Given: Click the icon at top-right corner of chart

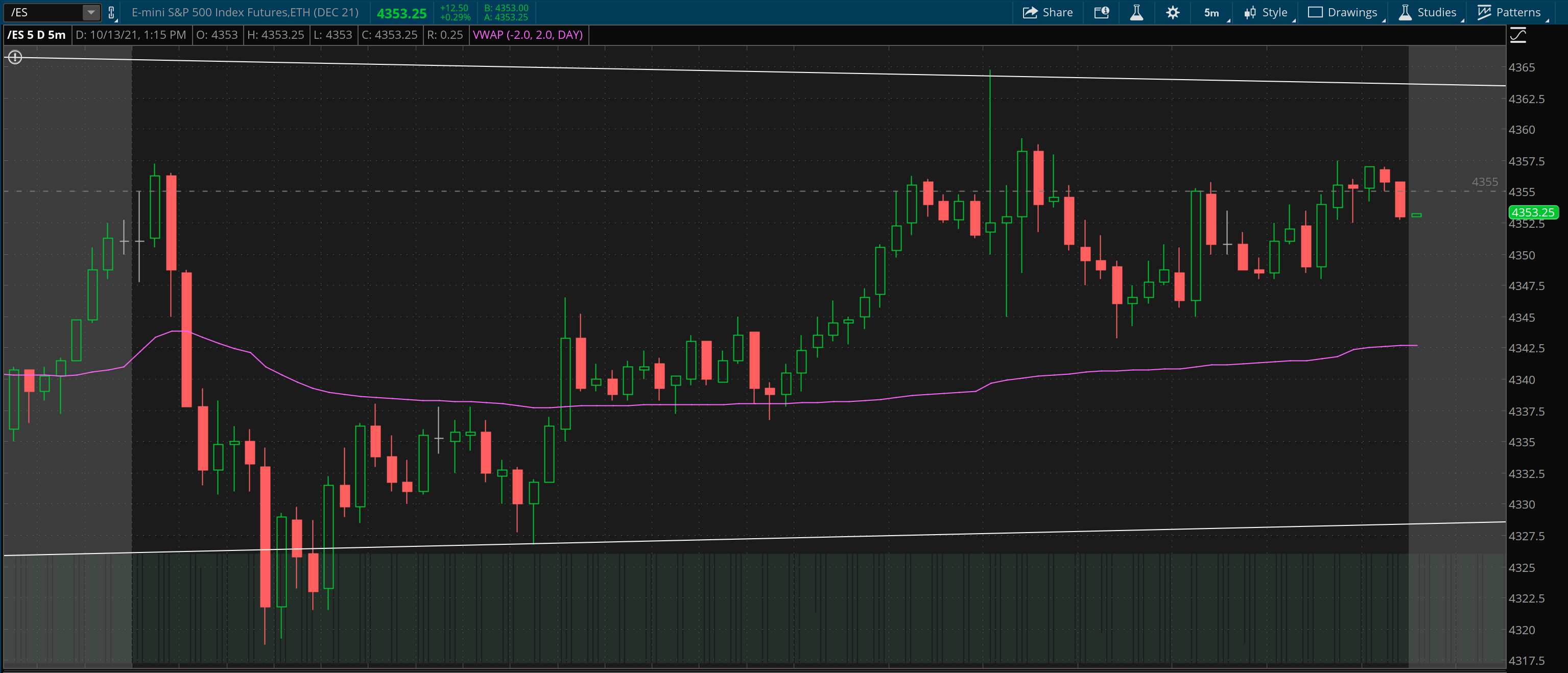Looking at the screenshot, I should coord(1518,35).
